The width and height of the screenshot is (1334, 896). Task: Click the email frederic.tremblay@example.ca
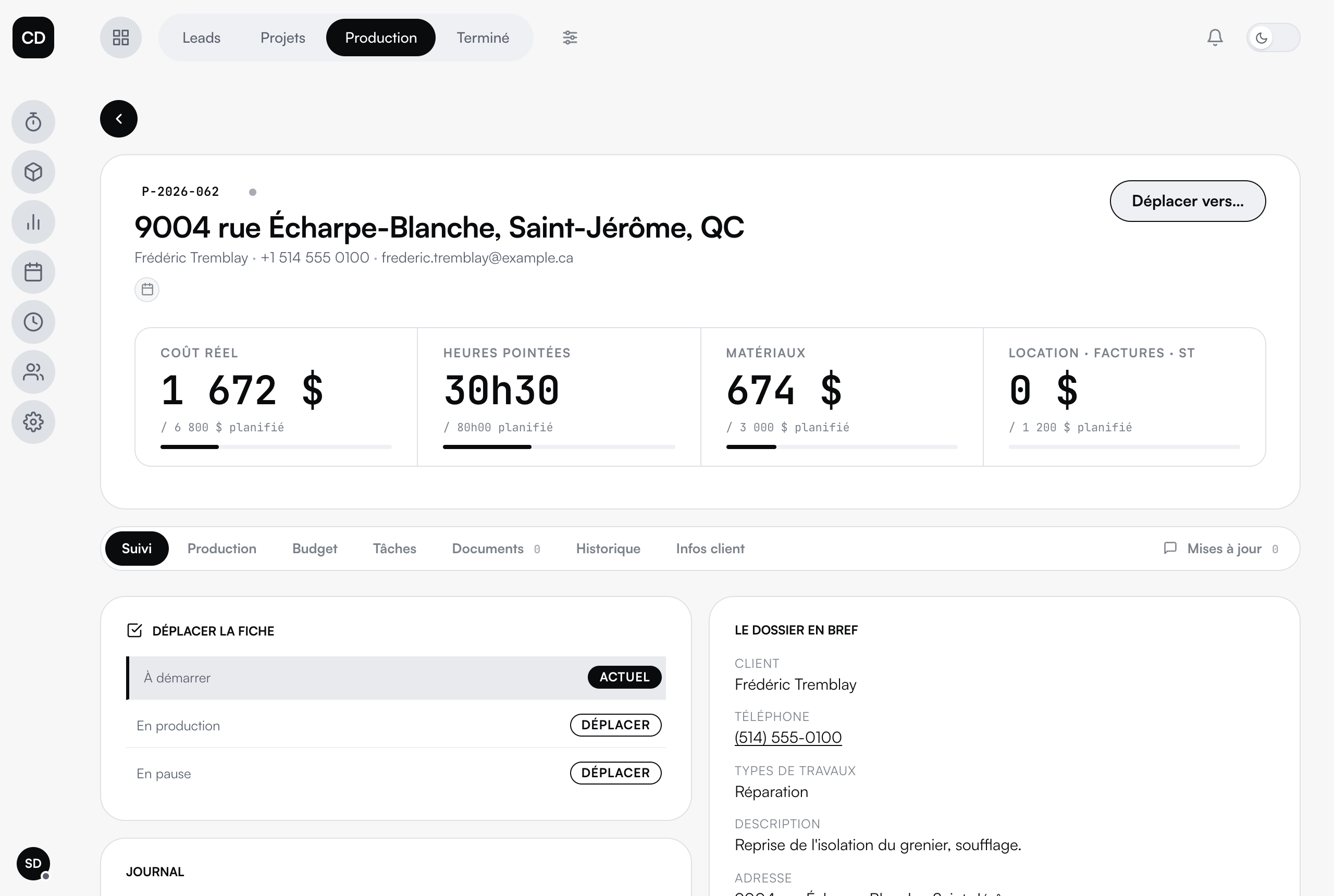477,258
